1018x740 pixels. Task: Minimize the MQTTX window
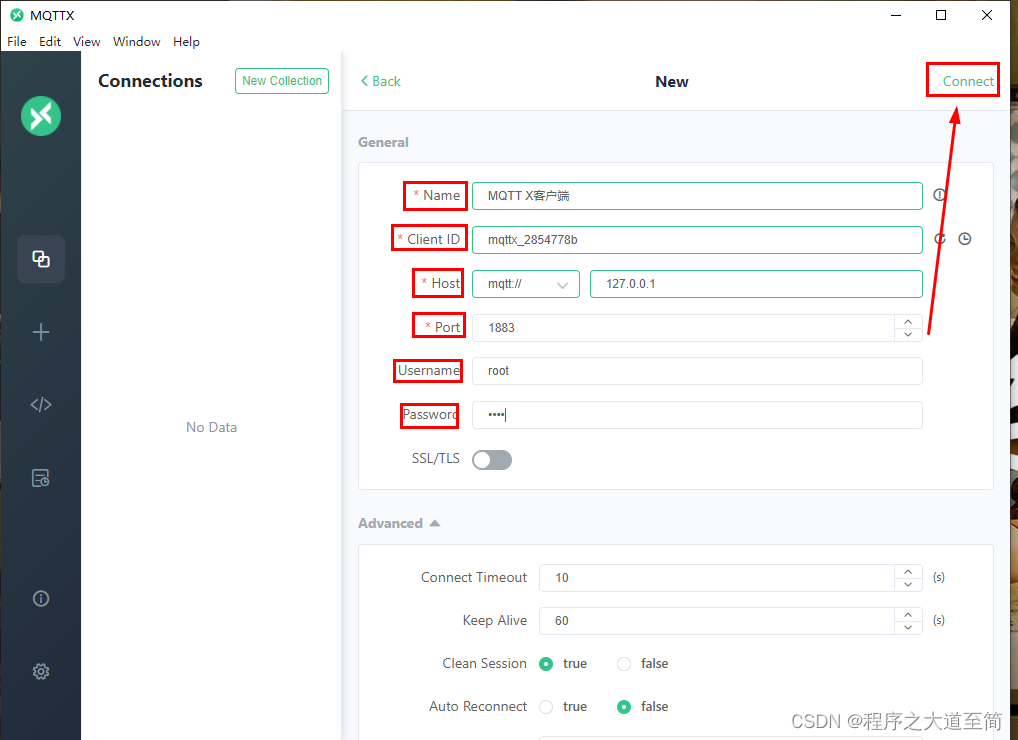pyautogui.click(x=896, y=15)
